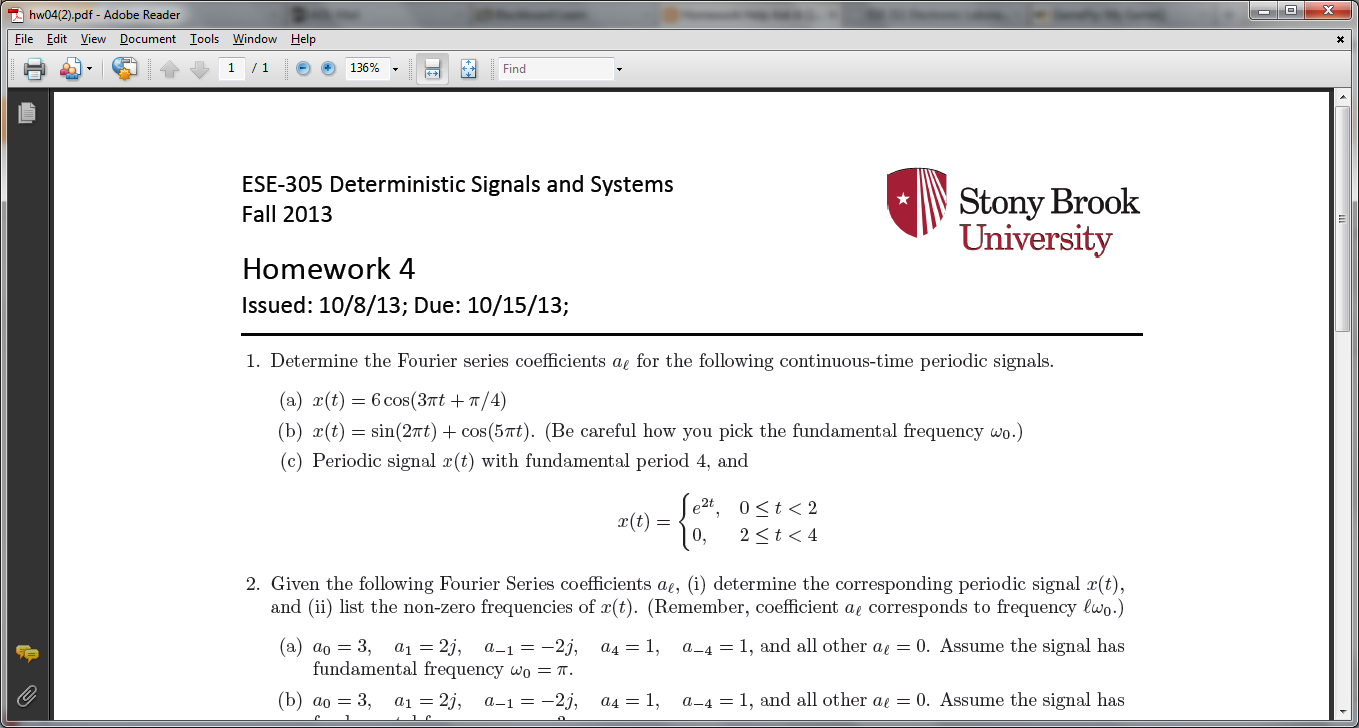Open the Page Thumbnails panel
Image resolution: width=1359 pixels, height=728 pixels.
point(27,113)
